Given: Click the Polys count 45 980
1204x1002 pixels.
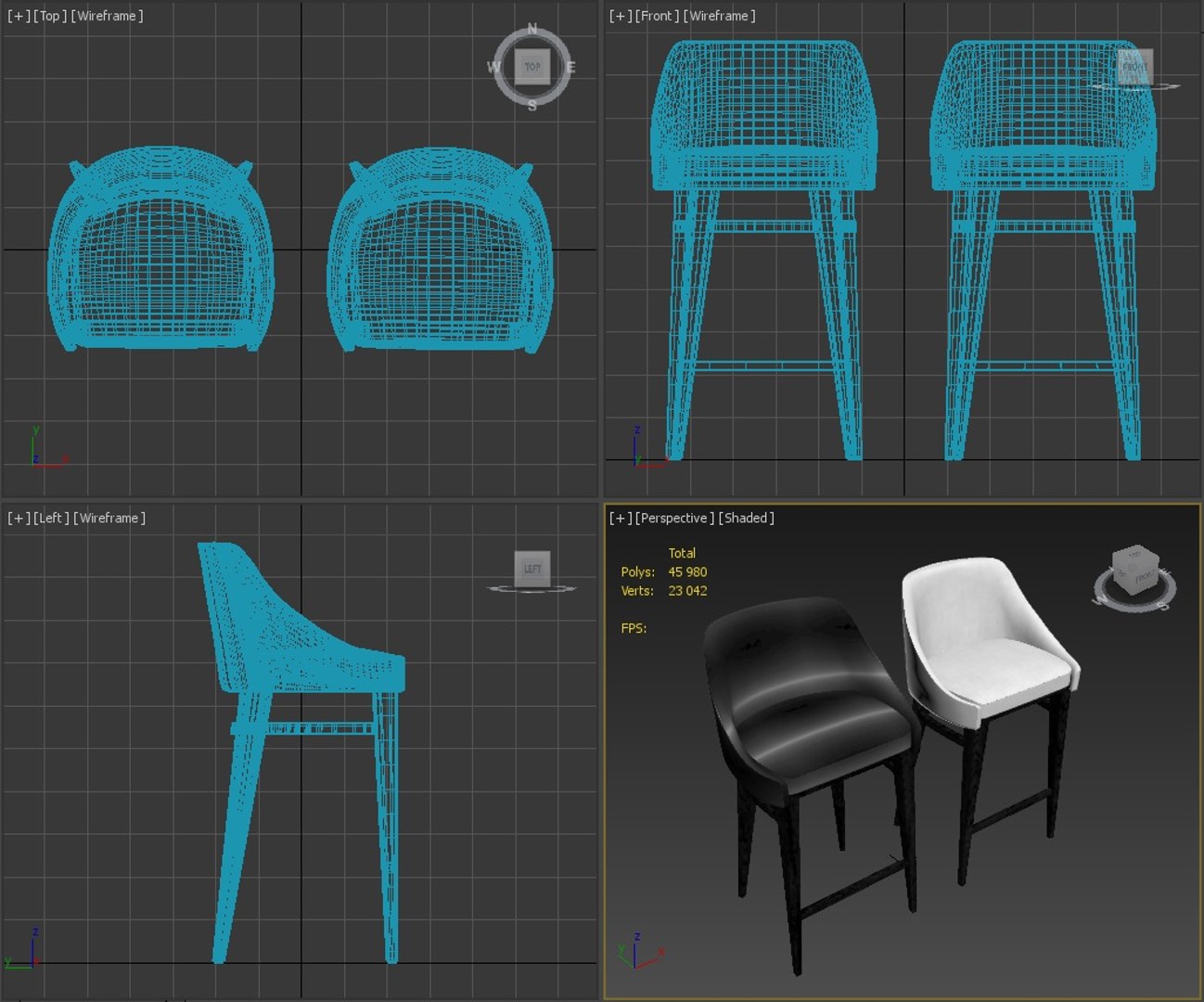Looking at the screenshot, I should click(687, 572).
